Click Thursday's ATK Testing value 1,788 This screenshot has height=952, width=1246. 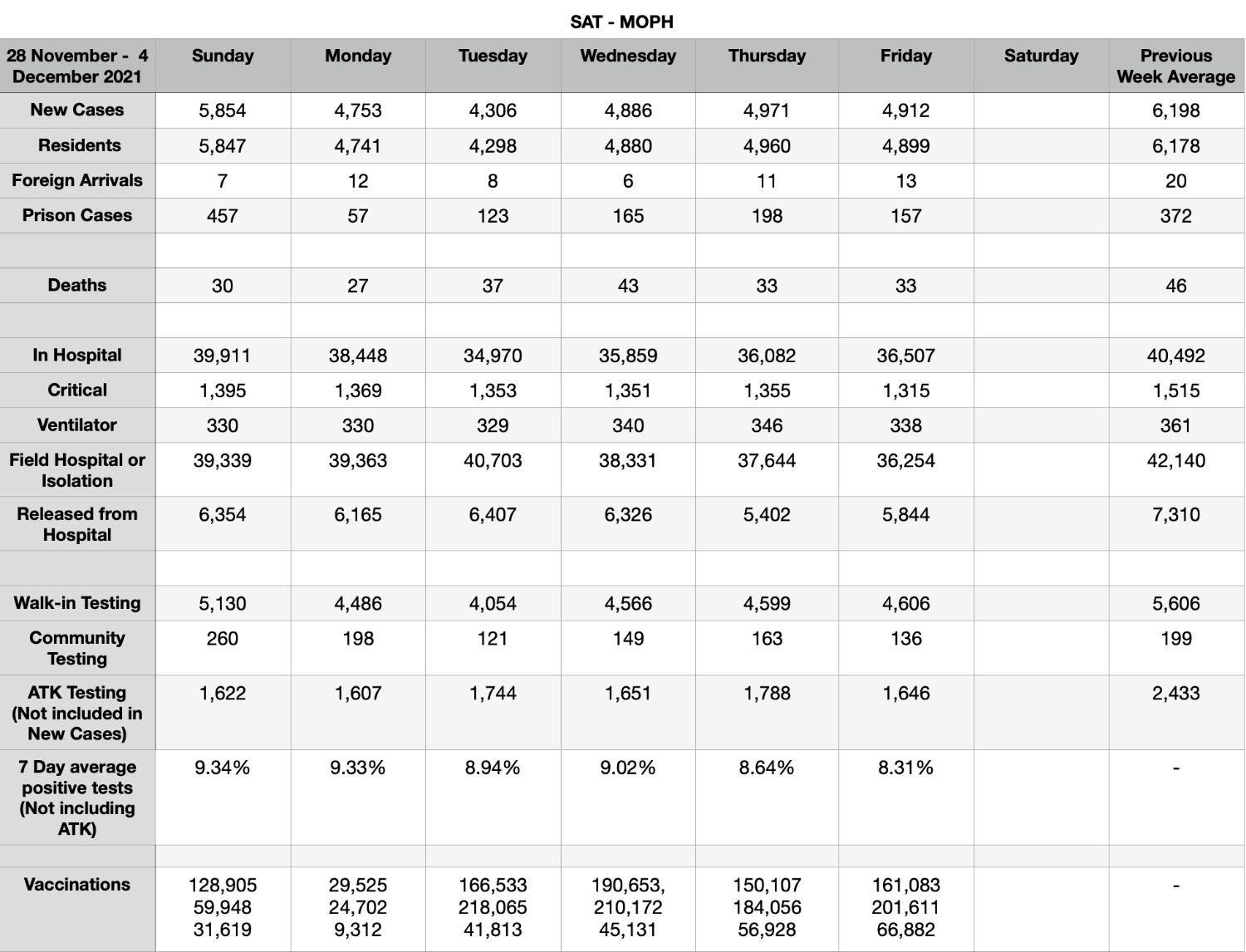767,693
